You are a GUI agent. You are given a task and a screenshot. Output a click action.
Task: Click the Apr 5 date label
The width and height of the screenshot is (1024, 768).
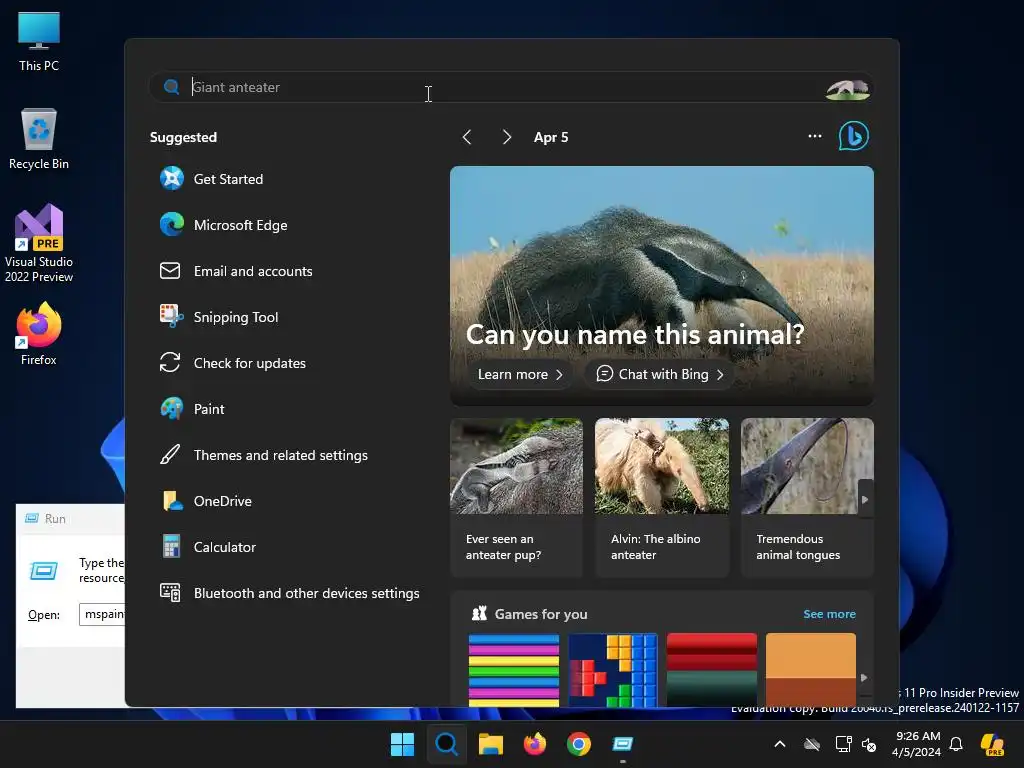(551, 137)
